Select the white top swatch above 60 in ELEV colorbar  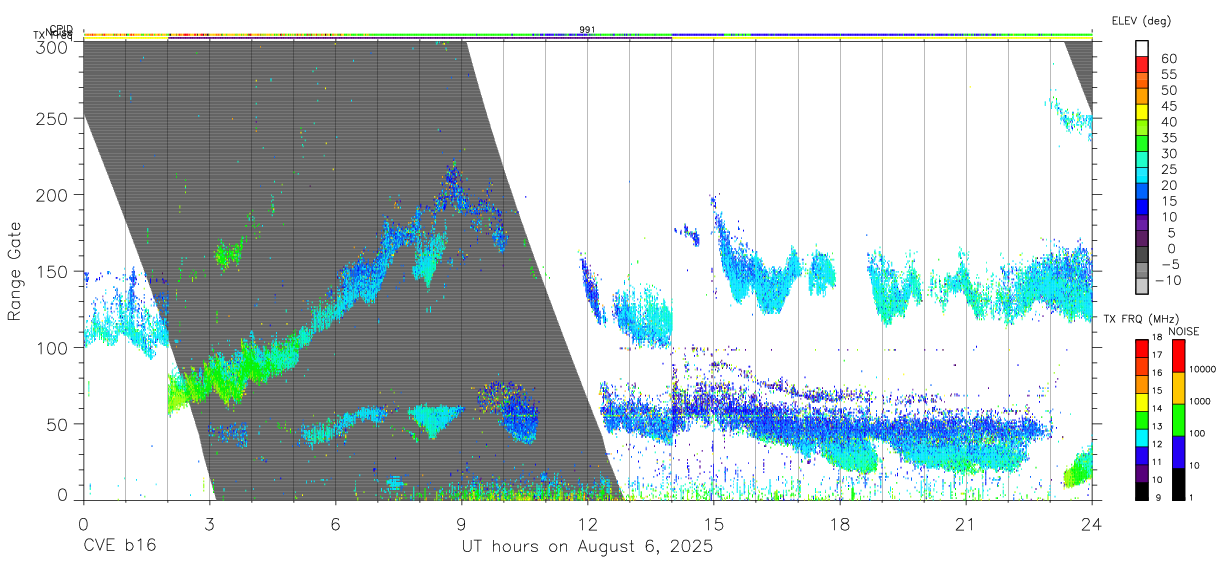pyautogui.click(x=1142, y=50)
